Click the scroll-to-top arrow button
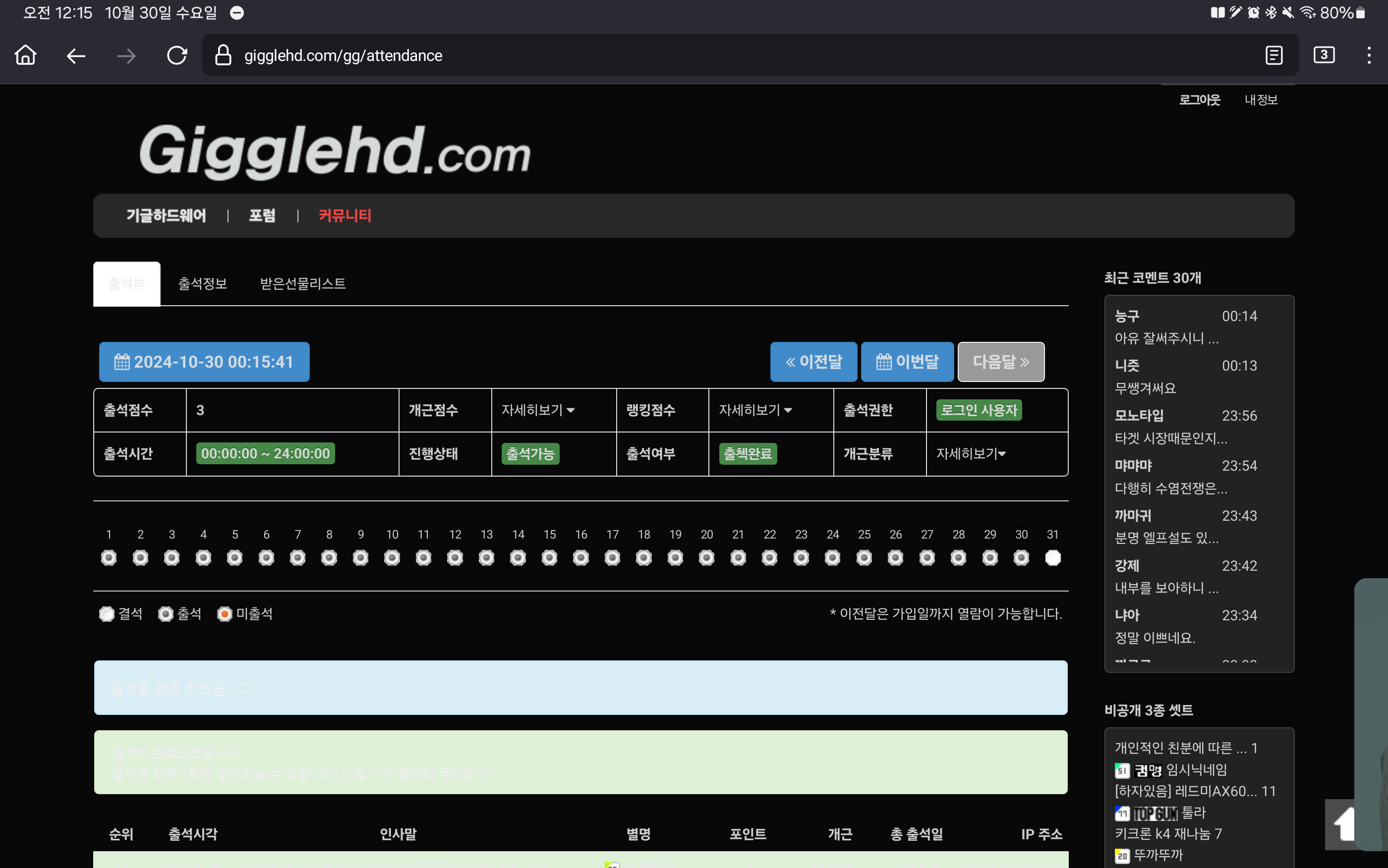This screenshot has height=868, width=1388. point(1341,824)
